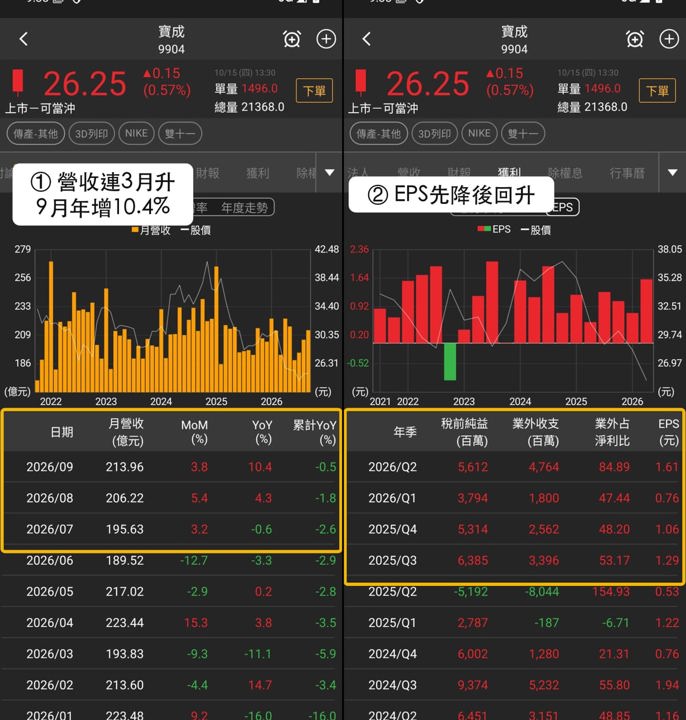Select the 2026/09 date row
The width and height of the screenshot is (686, 720).
coord(172,467)
